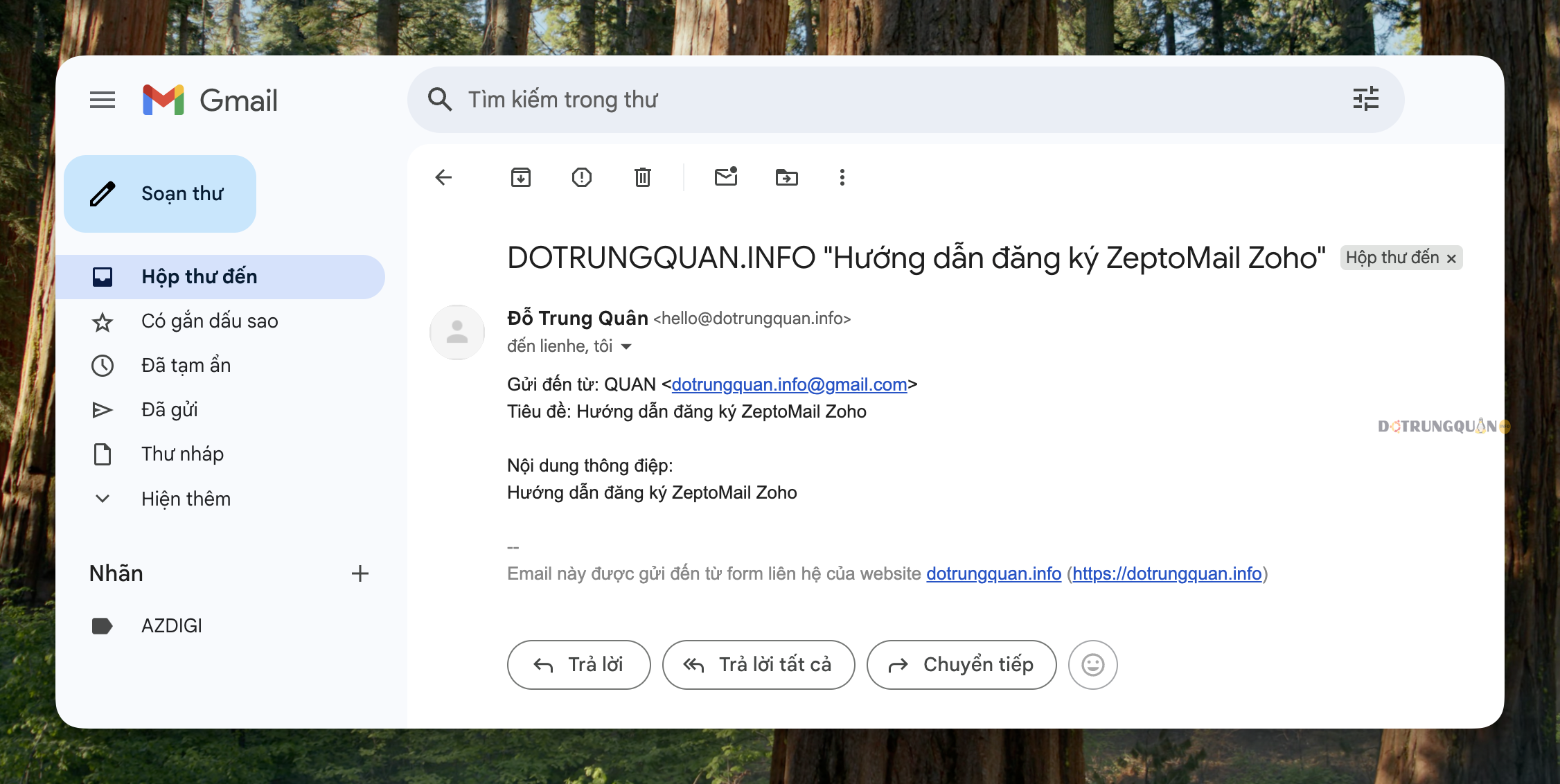Move email to folder icon
The image size is (1560, 784).
coord(787,177)
